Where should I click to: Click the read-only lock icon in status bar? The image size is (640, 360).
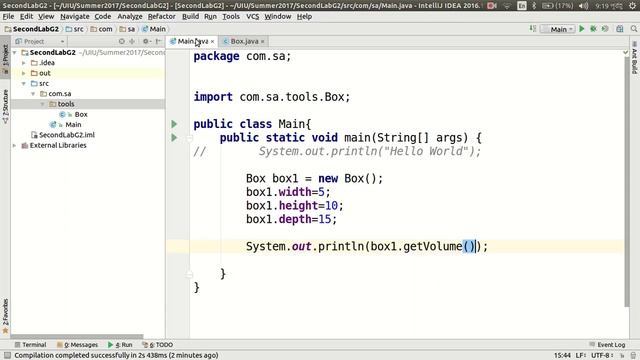(x=622, y=356)
